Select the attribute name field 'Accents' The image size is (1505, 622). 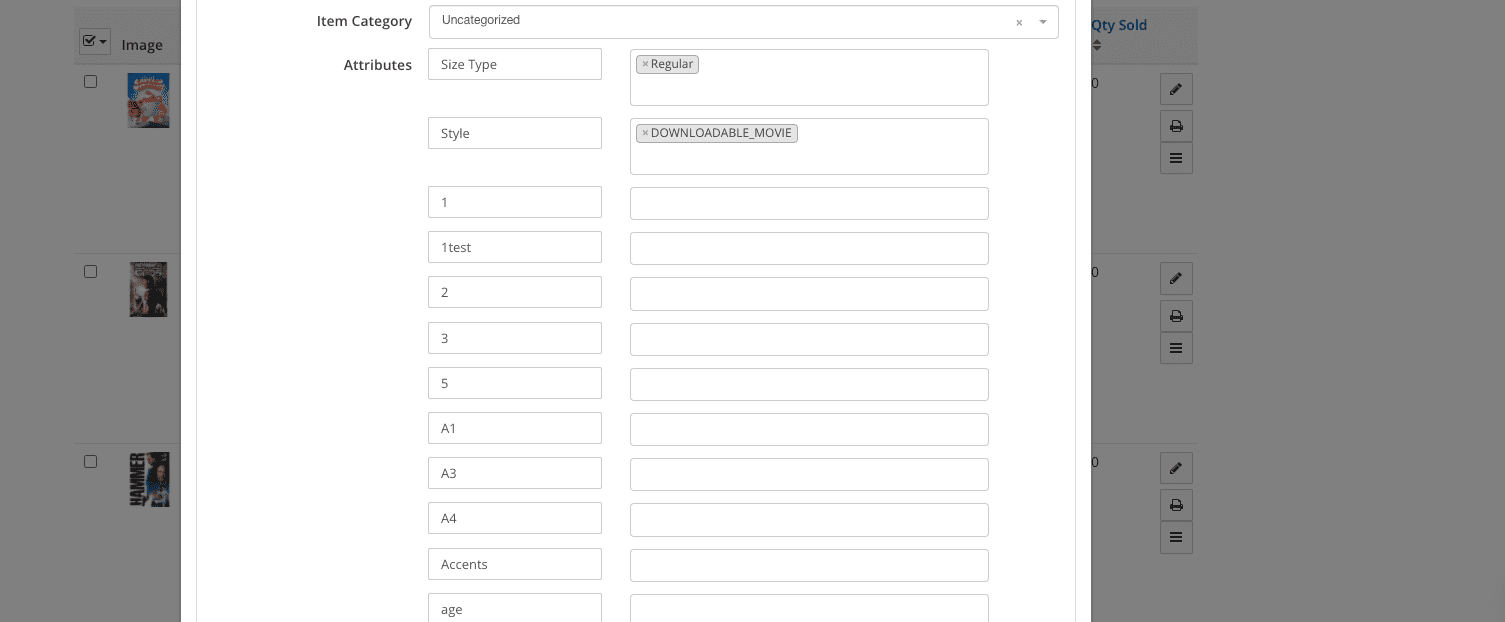515,564
